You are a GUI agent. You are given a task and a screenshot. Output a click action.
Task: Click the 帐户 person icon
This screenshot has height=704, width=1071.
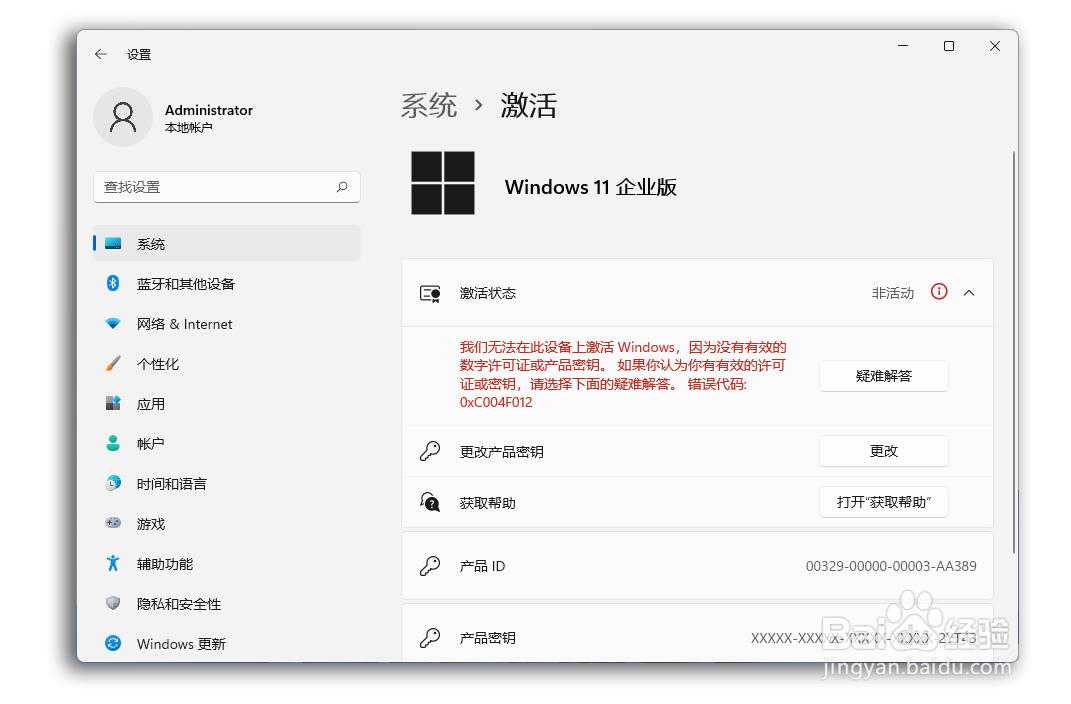pyautogui.click(x=113, y=443)
